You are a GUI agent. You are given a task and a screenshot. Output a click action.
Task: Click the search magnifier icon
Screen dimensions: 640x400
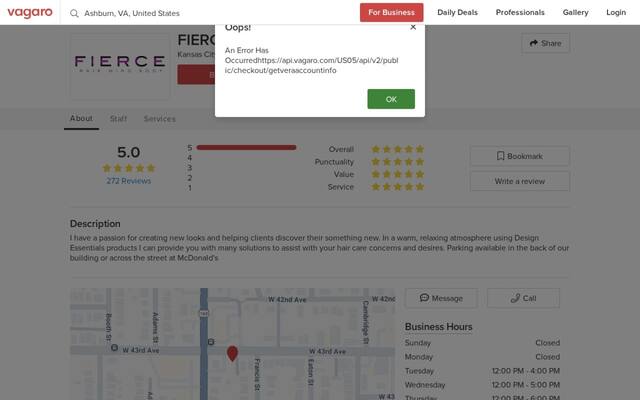click(x=74, y=13)
